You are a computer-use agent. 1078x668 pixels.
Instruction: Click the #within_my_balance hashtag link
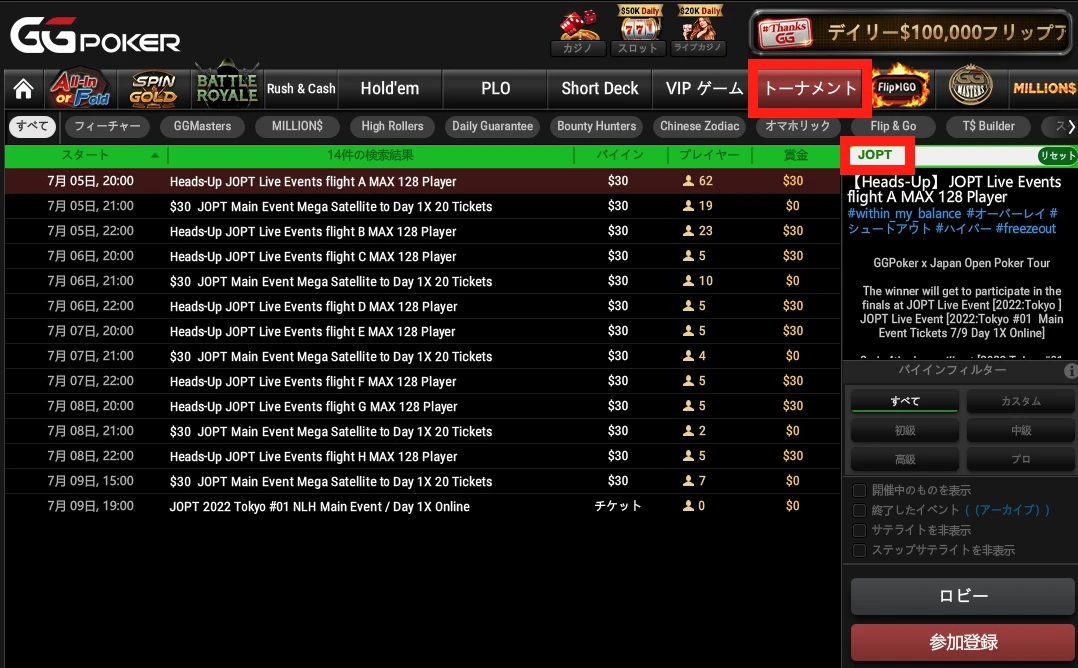904,214
